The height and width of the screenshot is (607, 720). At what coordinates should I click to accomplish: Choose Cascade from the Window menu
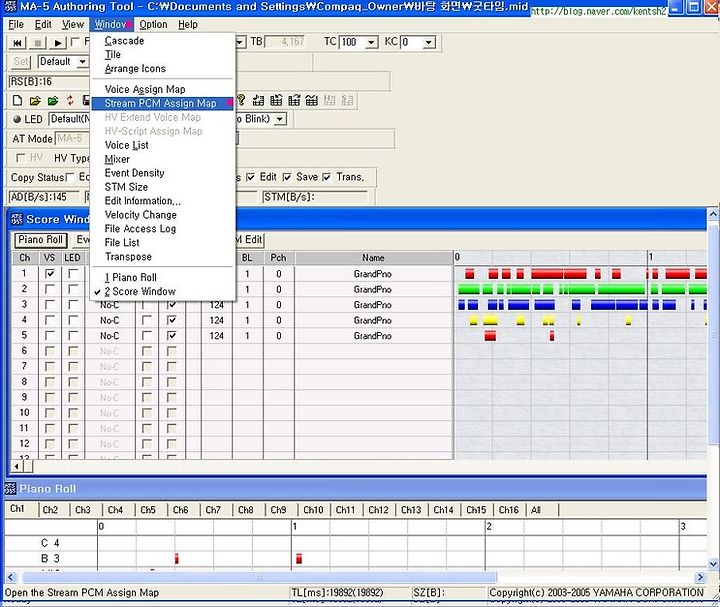click(163, 41)
